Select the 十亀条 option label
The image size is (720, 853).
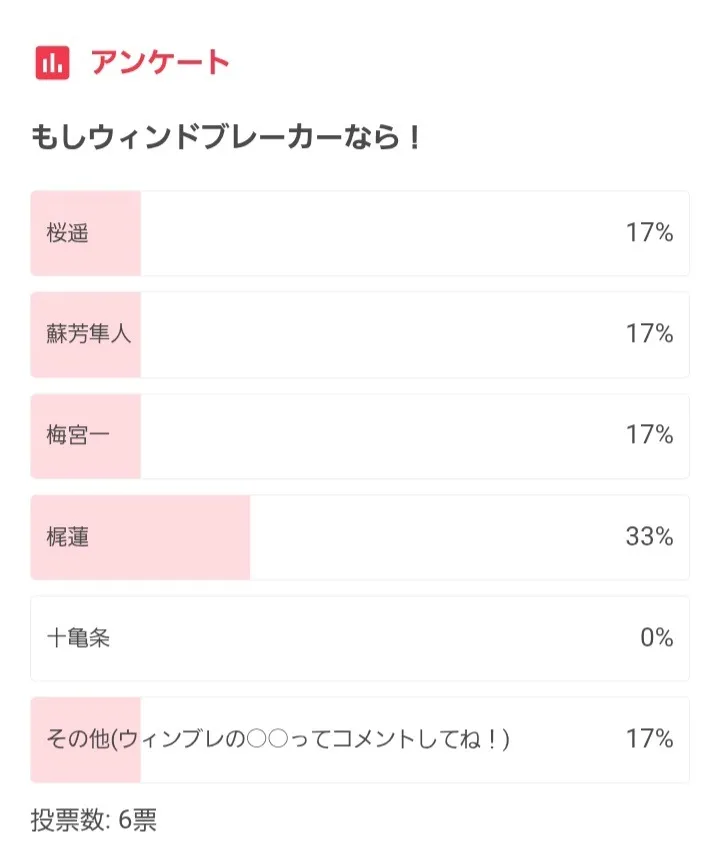point(78,638)
